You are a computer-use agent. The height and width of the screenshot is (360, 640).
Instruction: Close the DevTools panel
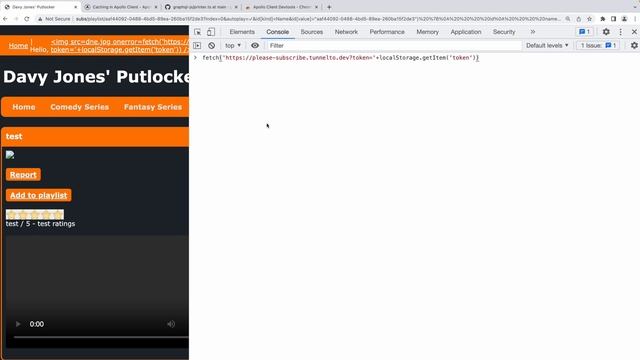tap(634, 32)
